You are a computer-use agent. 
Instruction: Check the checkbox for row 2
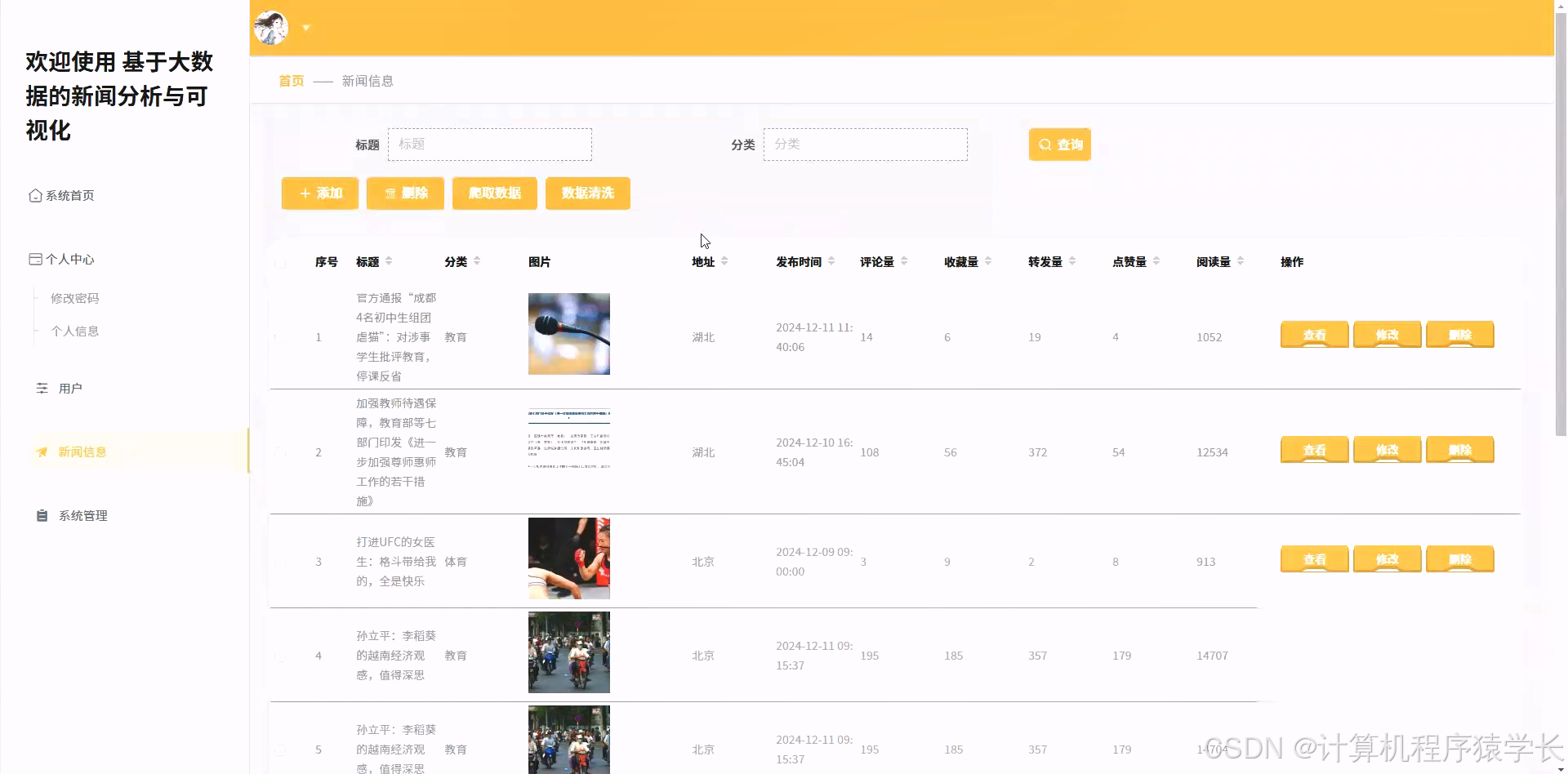(280, 451)
